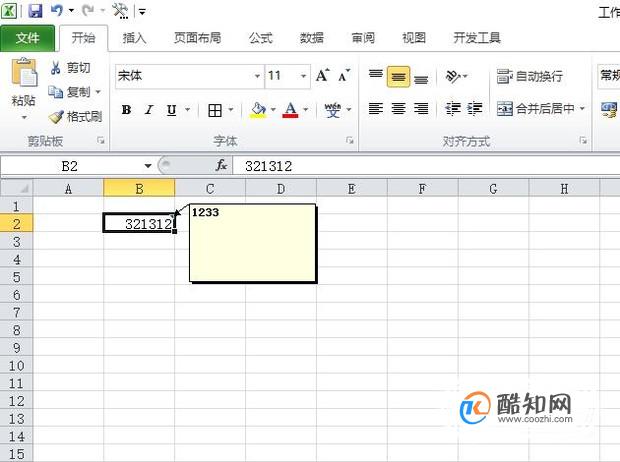Open the File (文件) tab

click(x=27, y=38)
